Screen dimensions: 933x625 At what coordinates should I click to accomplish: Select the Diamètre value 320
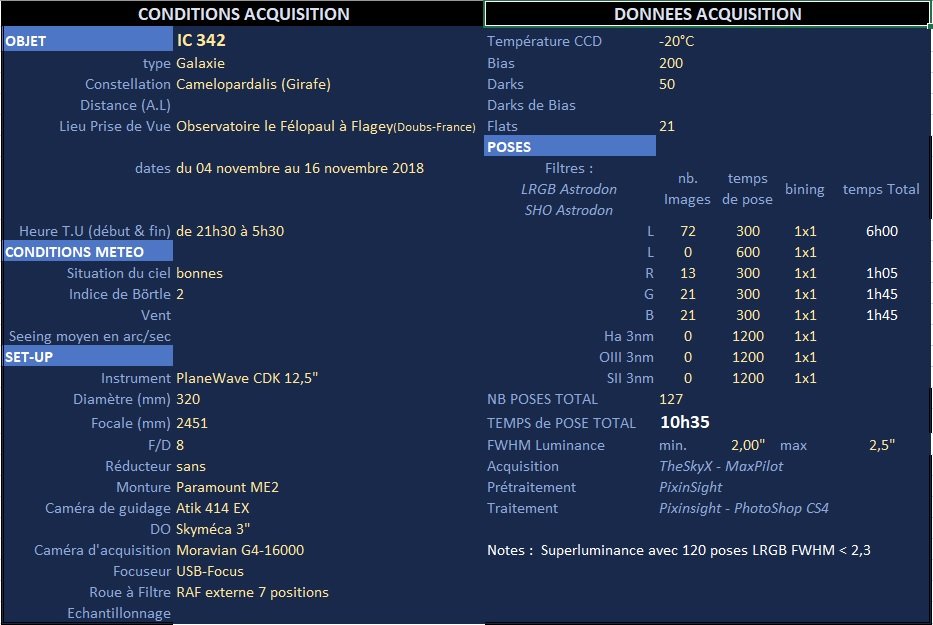188,399
